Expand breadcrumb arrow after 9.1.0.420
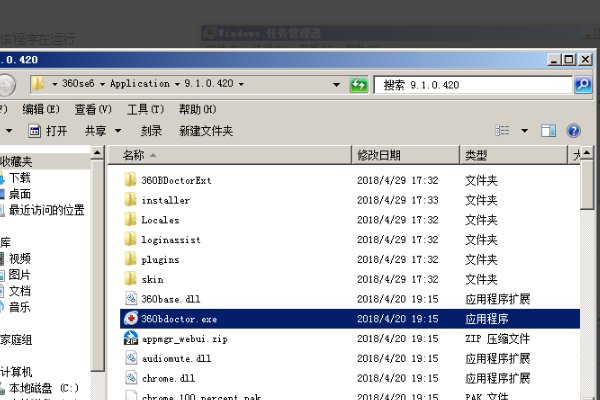600x400 pixels. pos(241,84)
